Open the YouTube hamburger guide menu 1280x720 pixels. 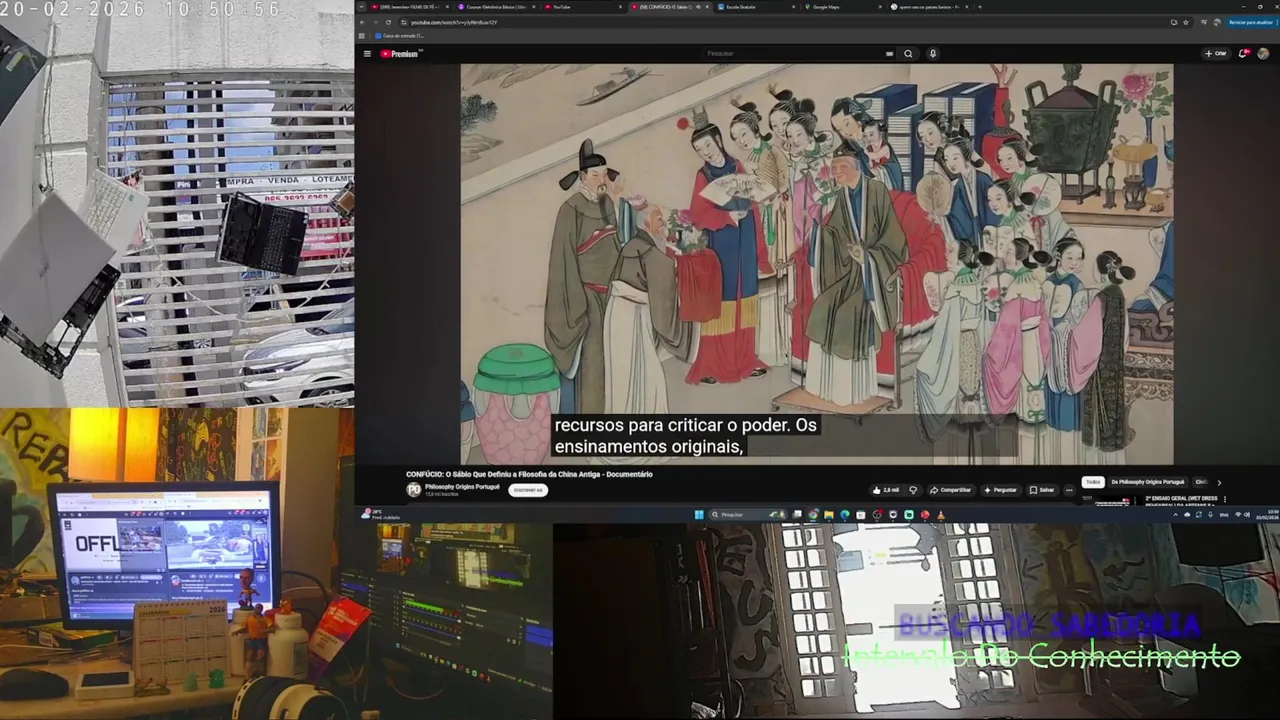pos(367,54)
